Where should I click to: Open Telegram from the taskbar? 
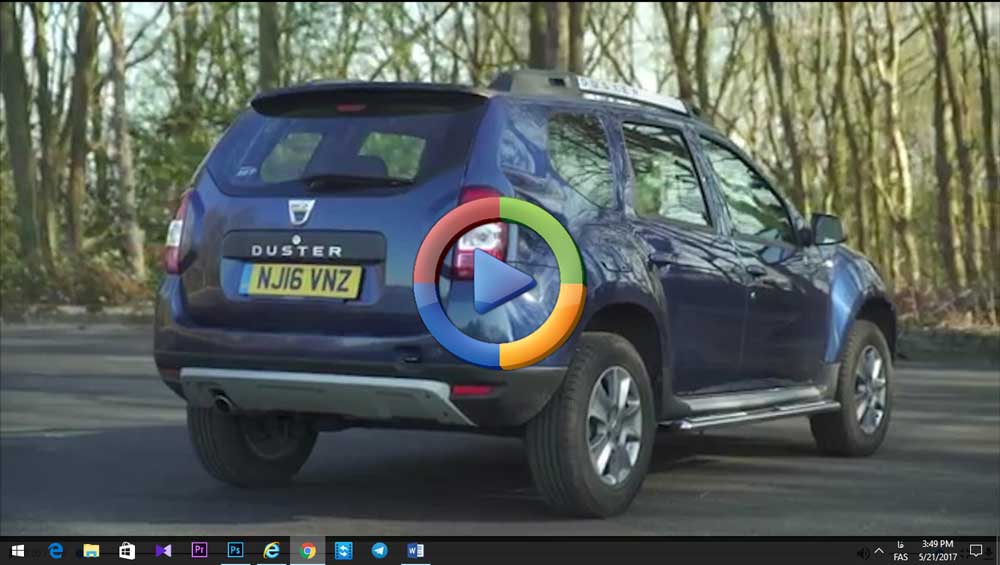(x=379, y=550)
